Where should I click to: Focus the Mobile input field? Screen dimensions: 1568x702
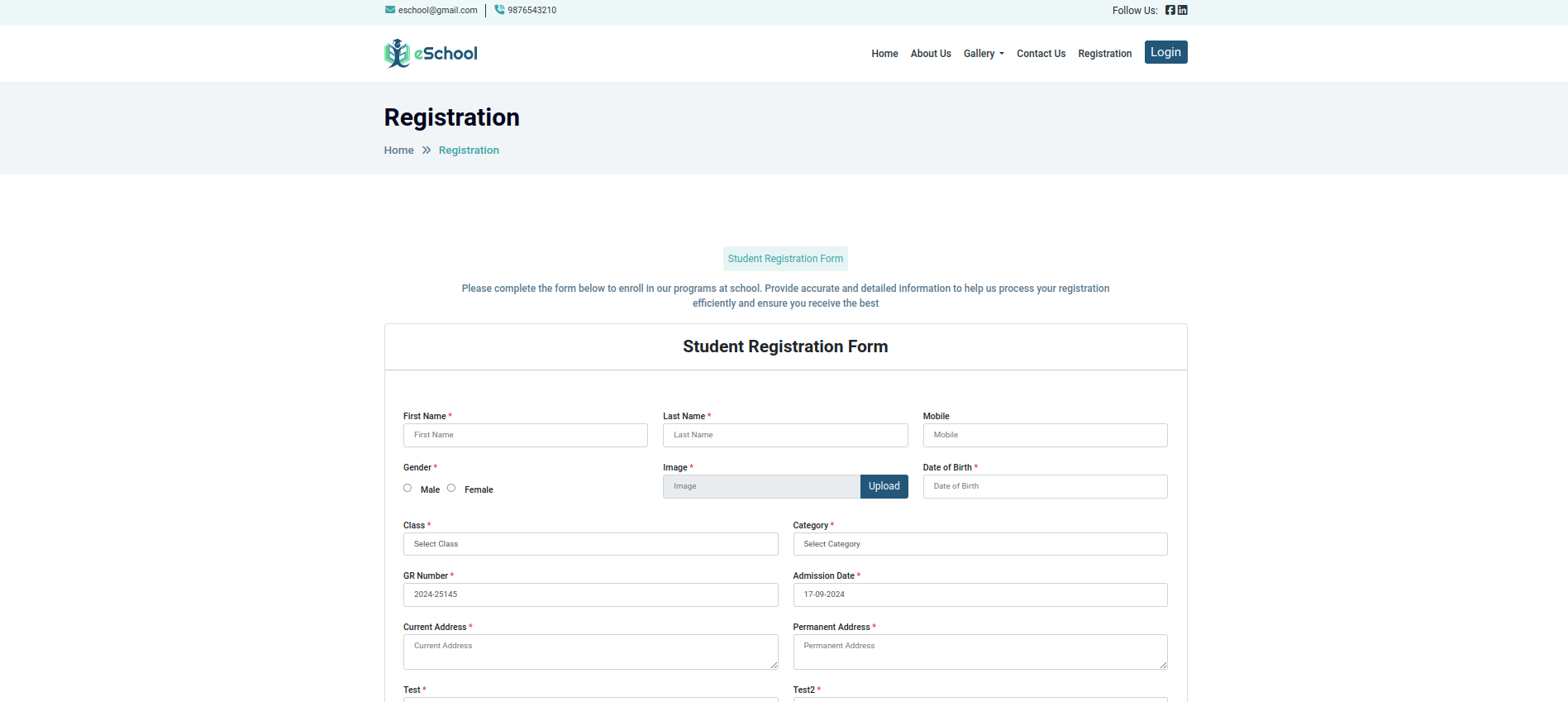1045,436
